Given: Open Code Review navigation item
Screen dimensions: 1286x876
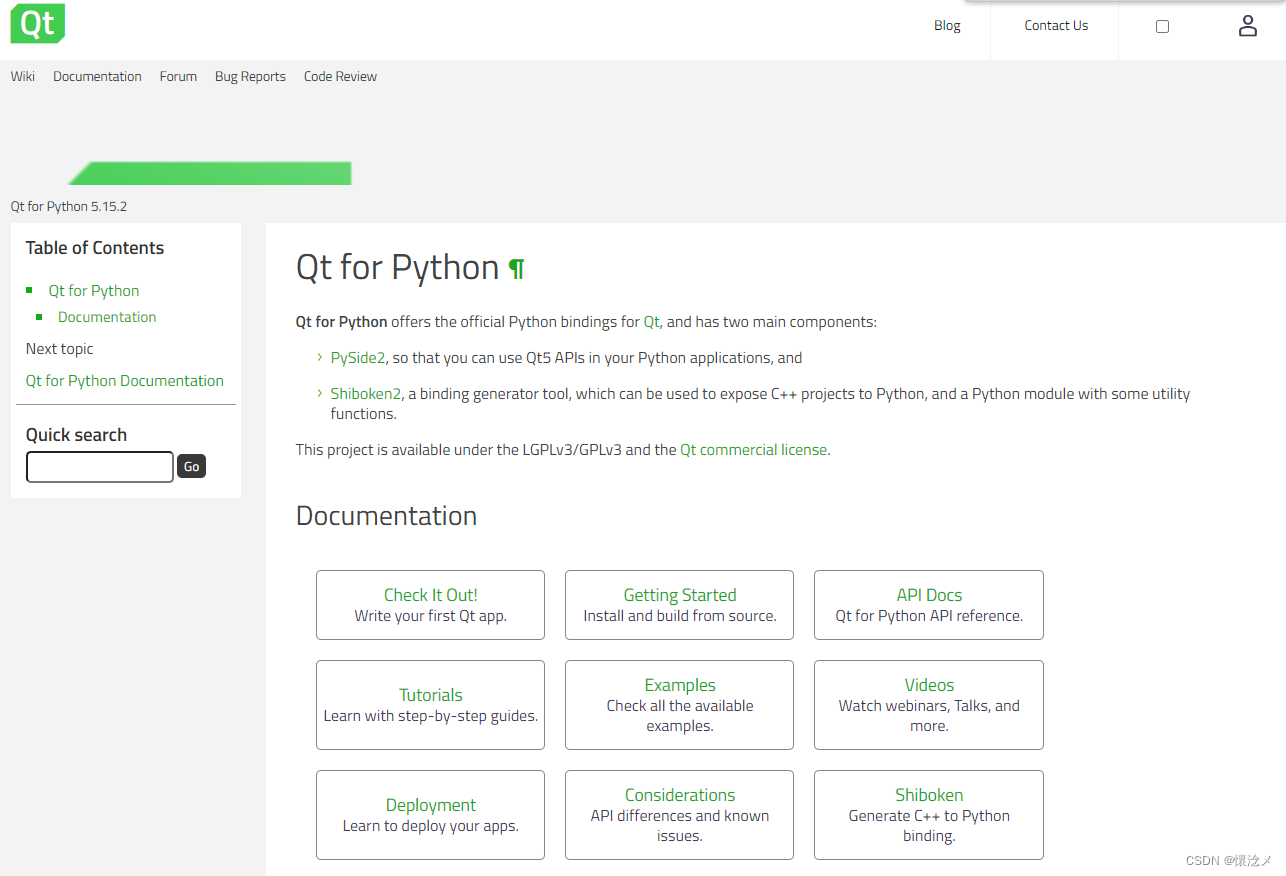Looking at the screenshot, I should (x=340, y=76).
